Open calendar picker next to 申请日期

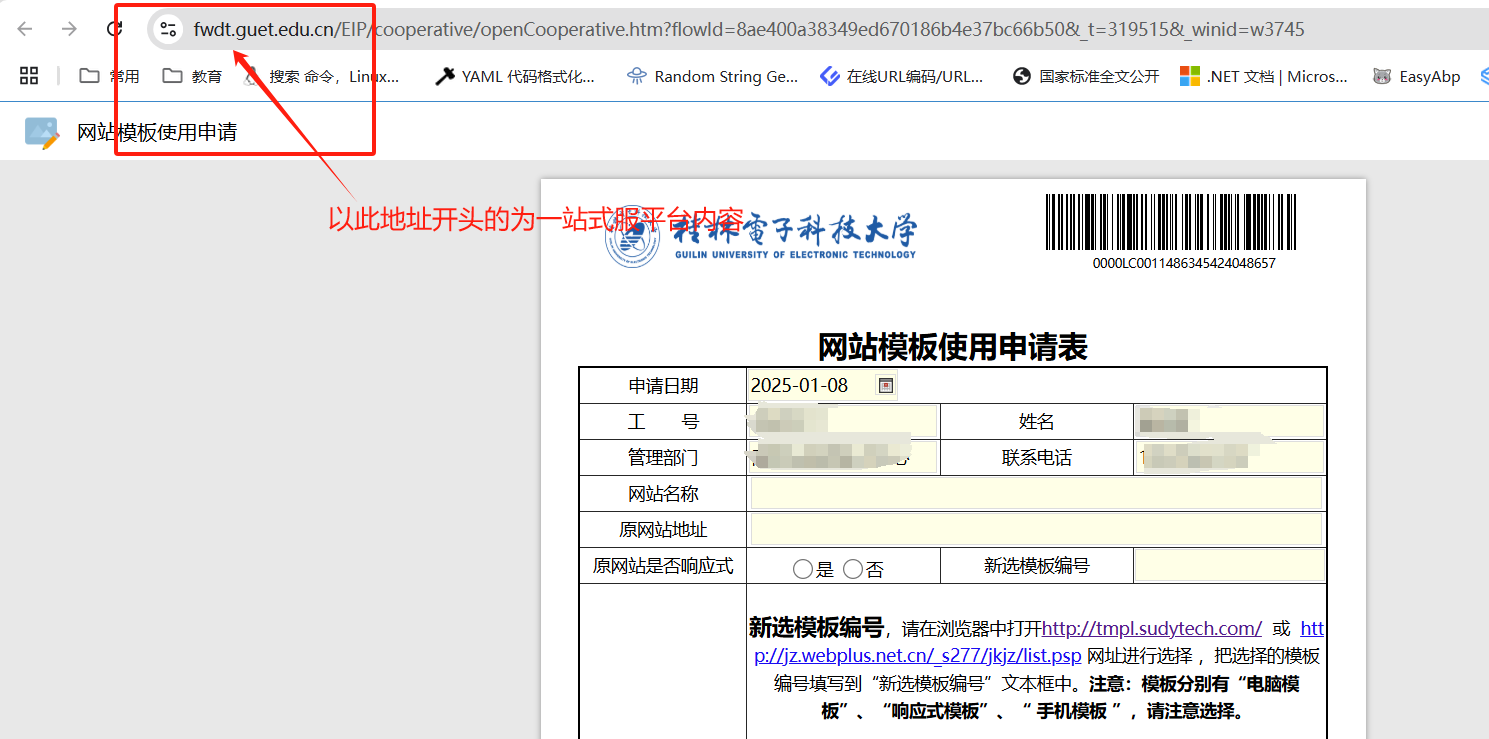(885, 386)
